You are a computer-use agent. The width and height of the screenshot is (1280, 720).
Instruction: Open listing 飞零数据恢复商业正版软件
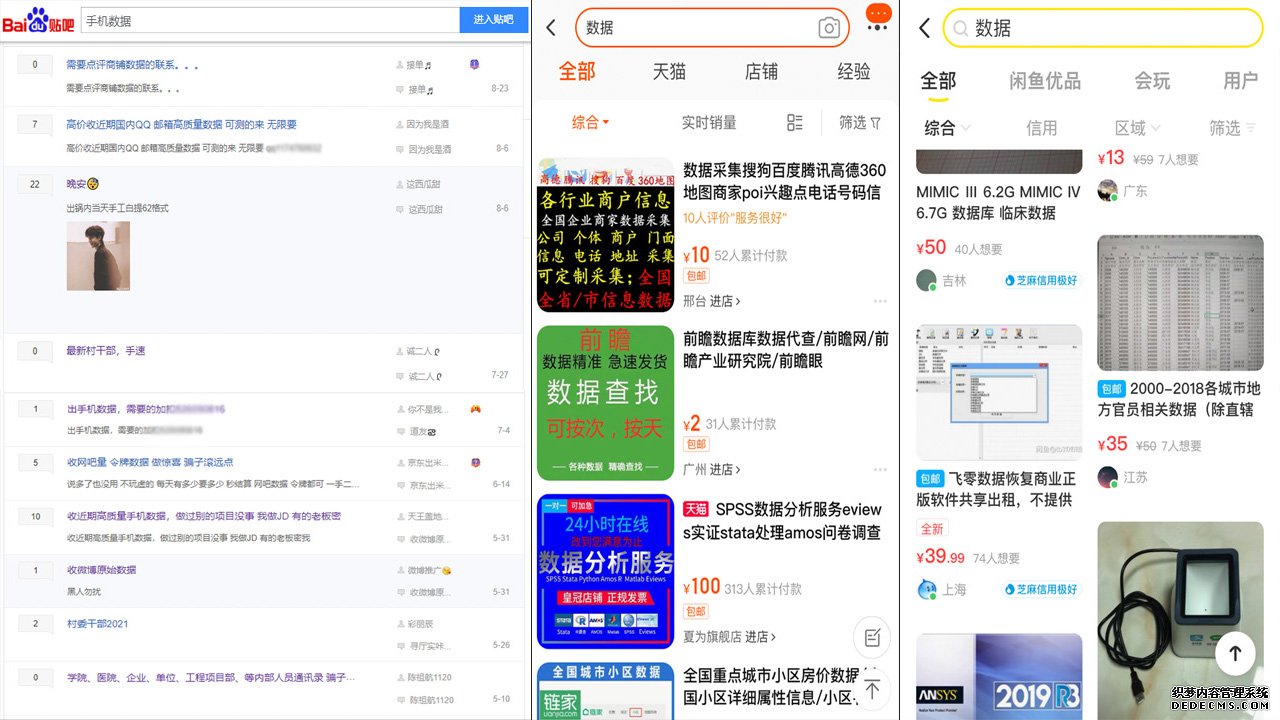point(999,489)
